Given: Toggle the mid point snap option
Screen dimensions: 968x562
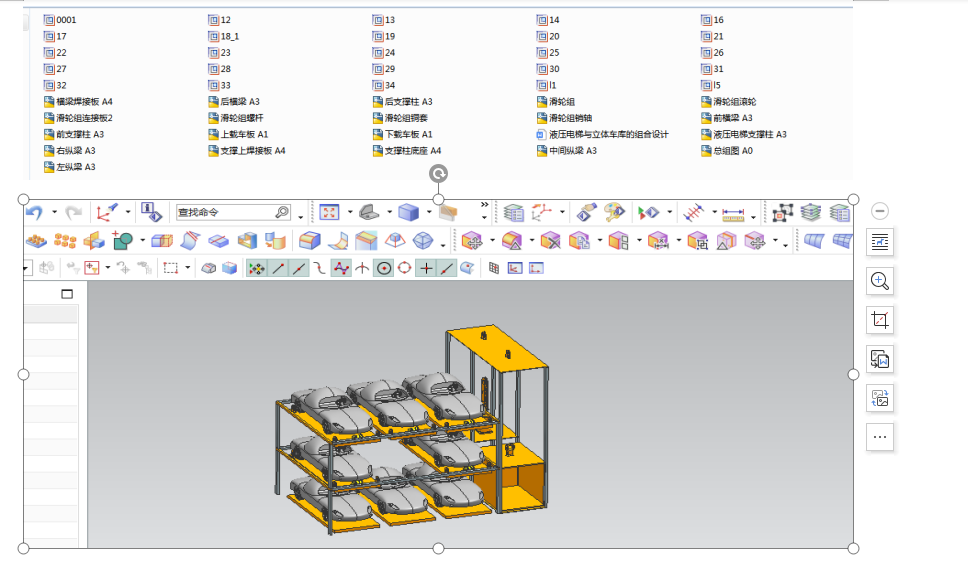Looking at the screenshot, I should pos(299,268).
